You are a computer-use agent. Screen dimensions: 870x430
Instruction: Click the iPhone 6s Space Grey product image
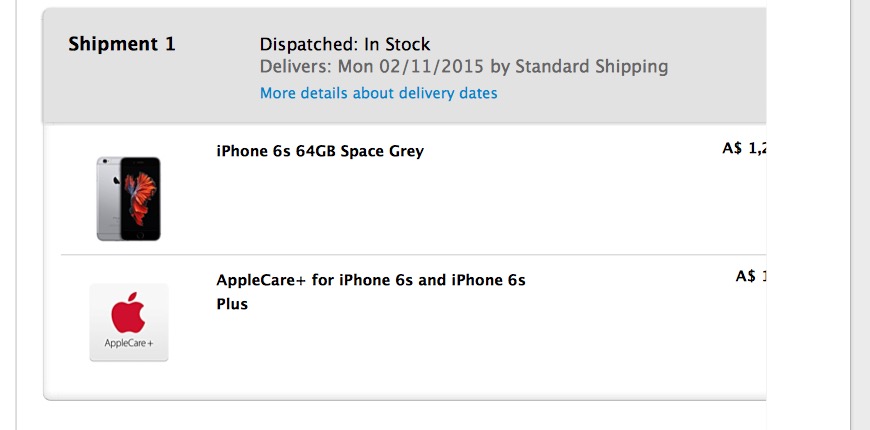coord(128,198)
